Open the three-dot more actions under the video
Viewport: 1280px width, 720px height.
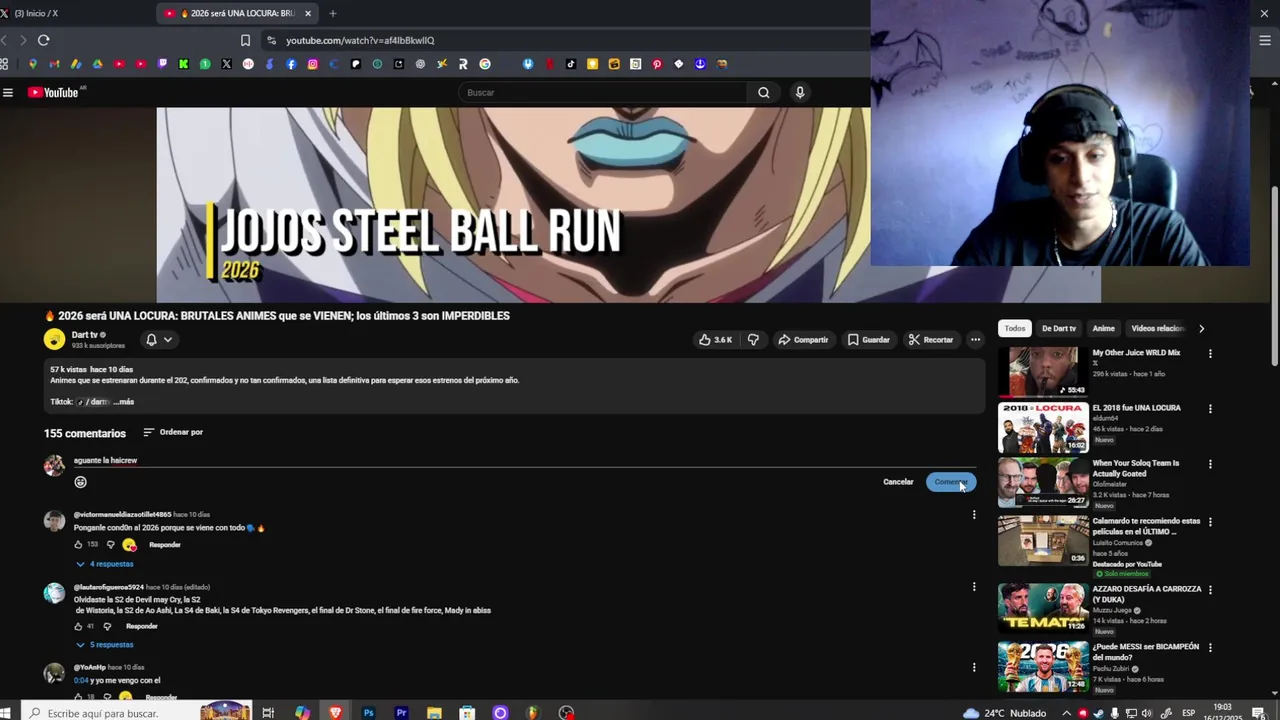(975, 340)
